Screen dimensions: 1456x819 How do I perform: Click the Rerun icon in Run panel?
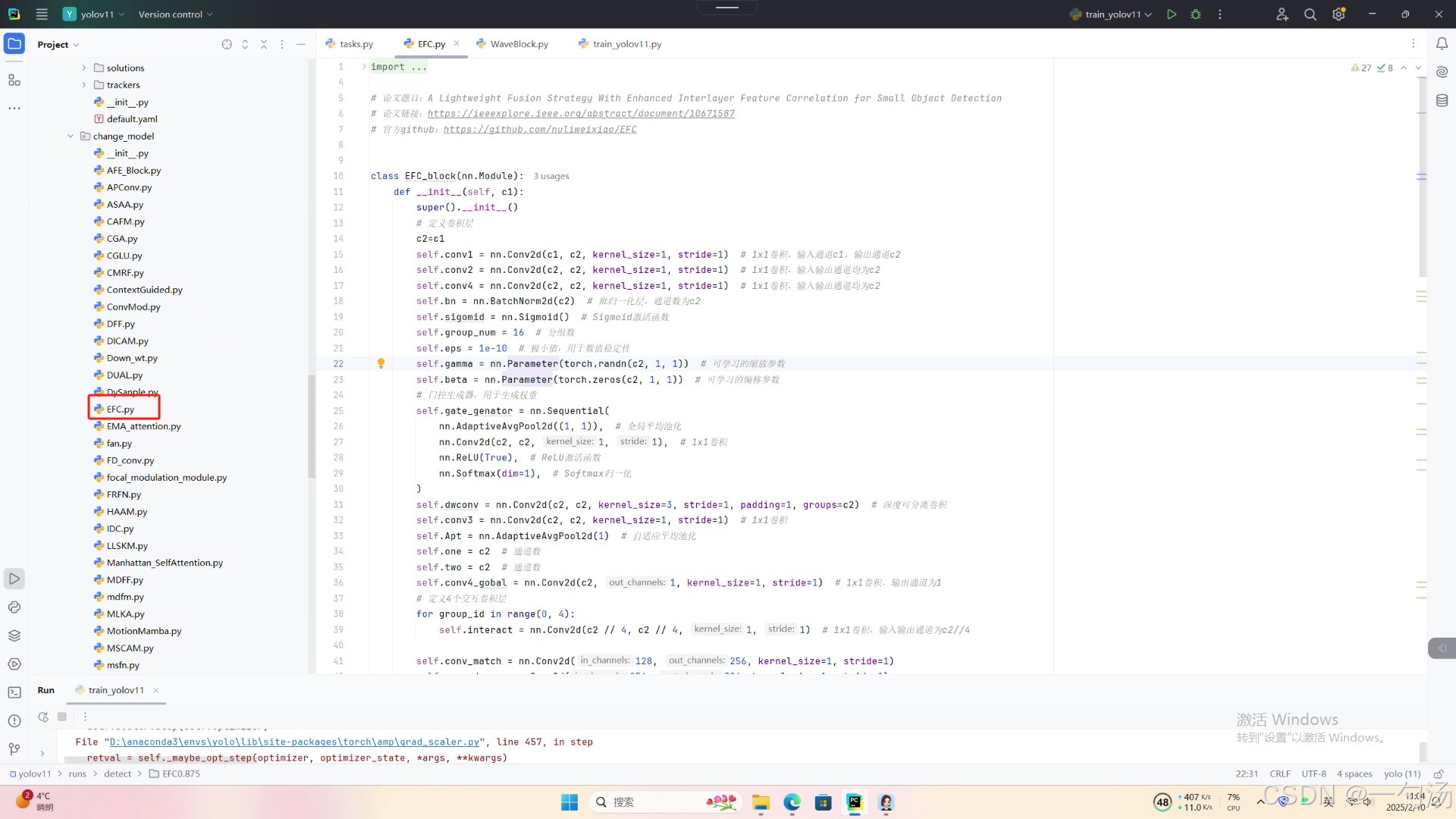click(x=43, y=717)
